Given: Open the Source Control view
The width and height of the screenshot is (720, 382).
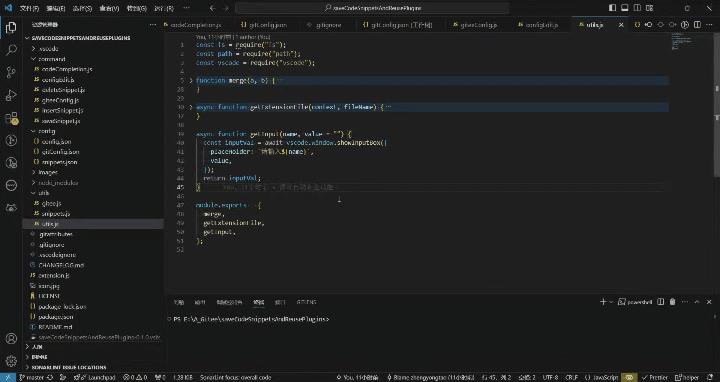Looking at the screenshot, I should pos(11,72).
